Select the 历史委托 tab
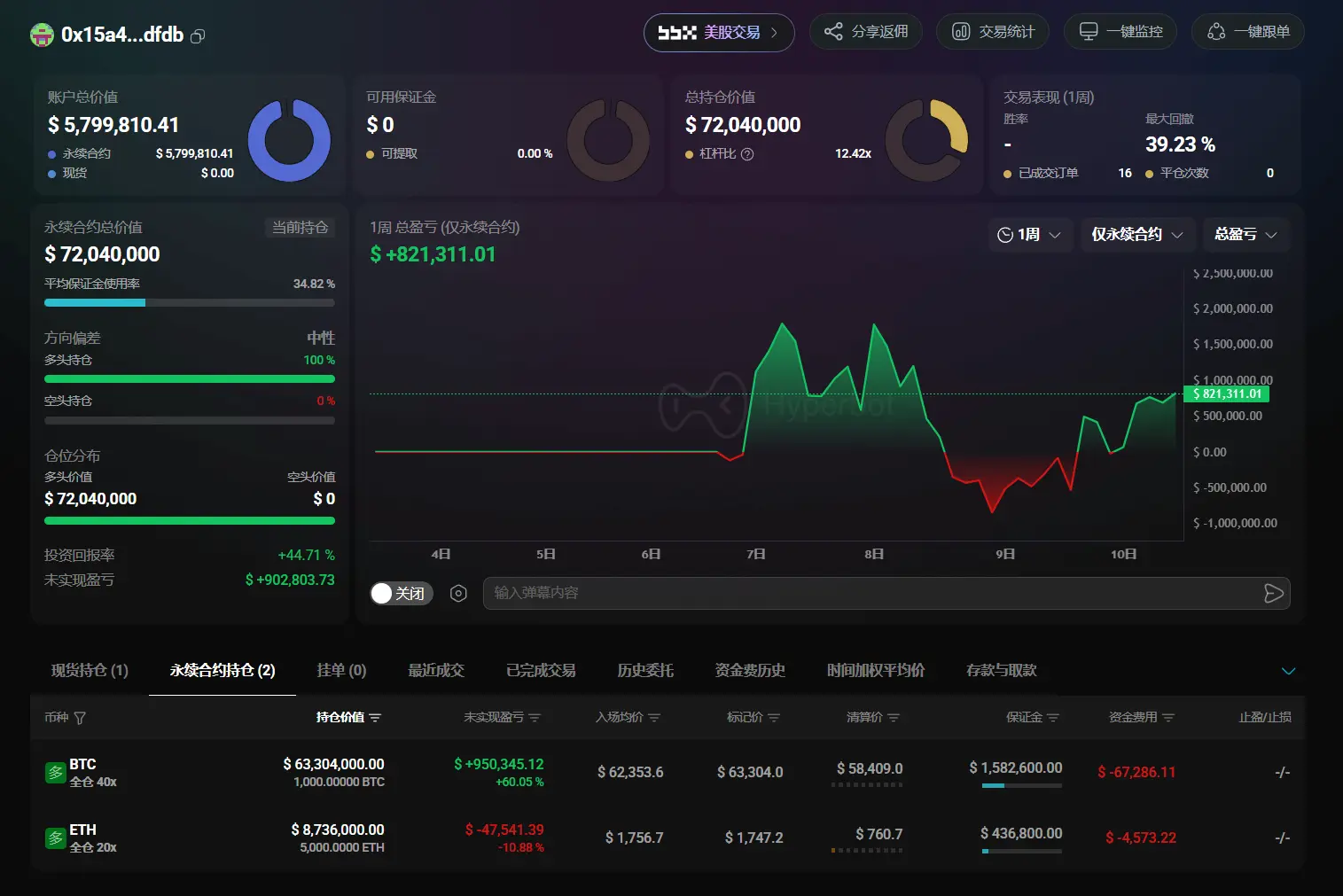The height and width of the screenshot is (896, 1343). tap(645, 671)
